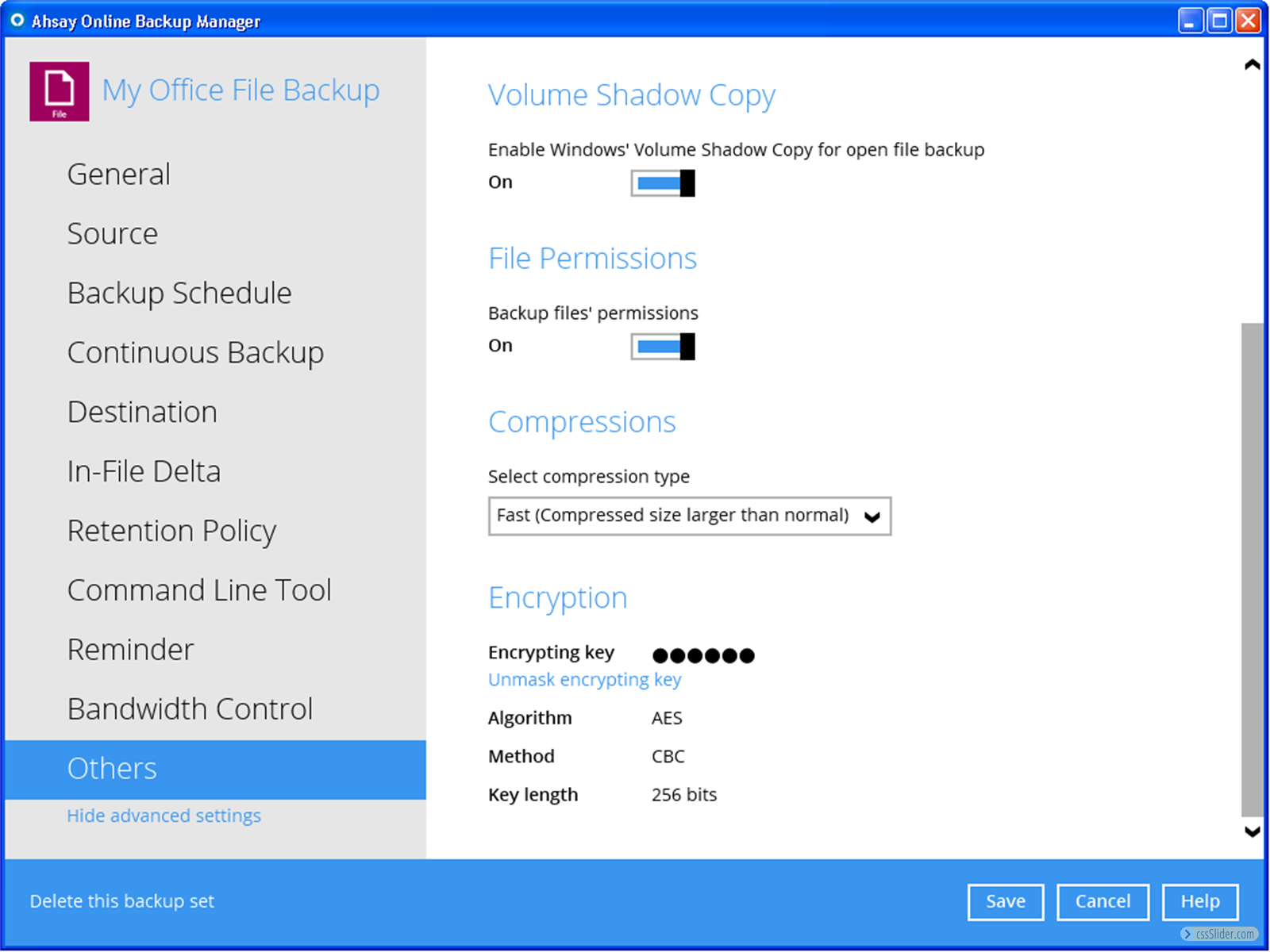Click the Encryption heading
The image size is (1270, 952).
557,598
